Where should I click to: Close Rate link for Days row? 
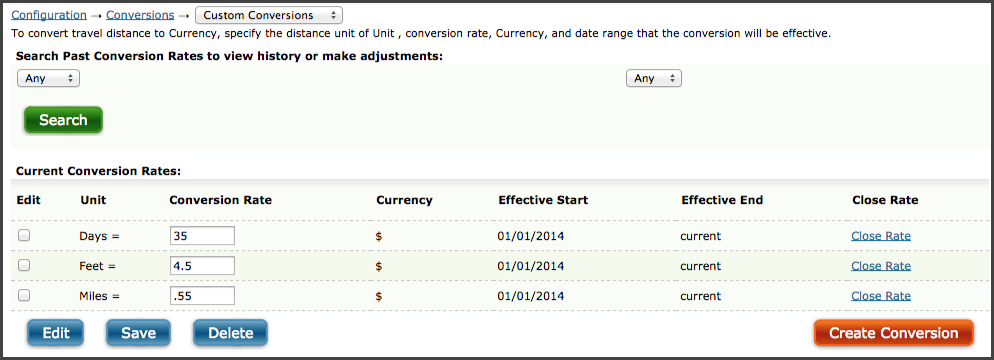881,236
